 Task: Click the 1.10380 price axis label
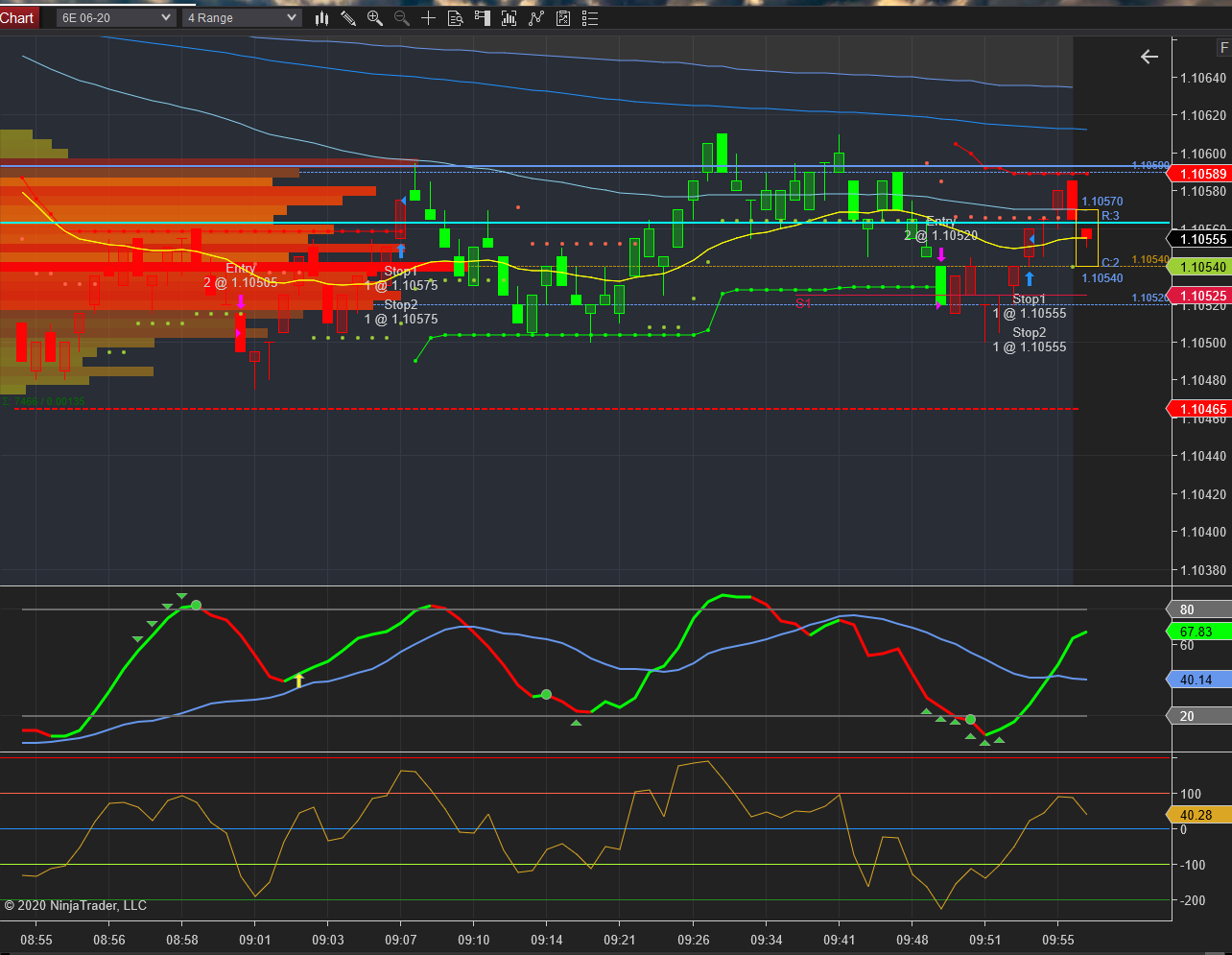pyautogui.click(x=1203, y=570)
